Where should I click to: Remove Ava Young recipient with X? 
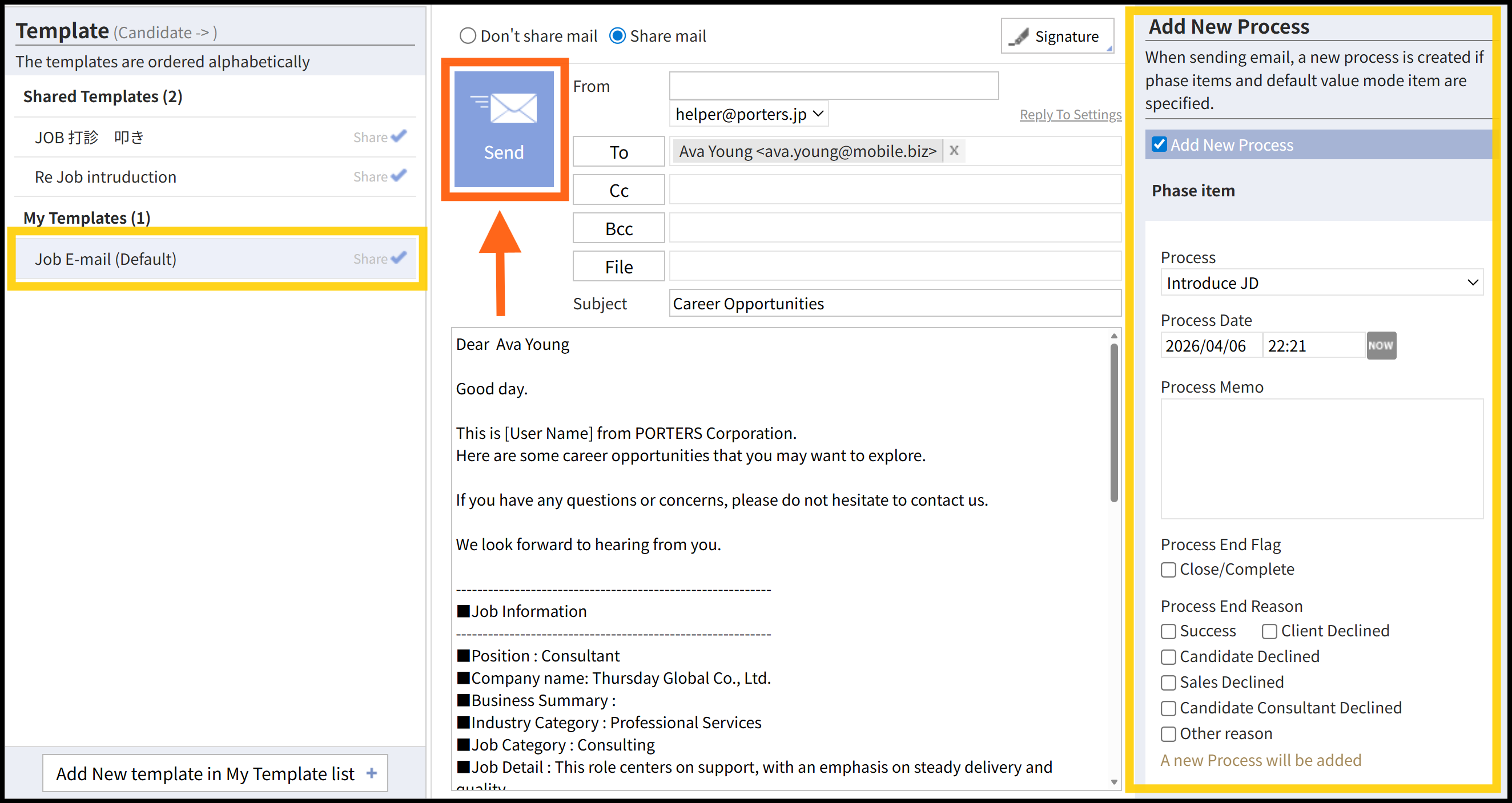(954, 151)
